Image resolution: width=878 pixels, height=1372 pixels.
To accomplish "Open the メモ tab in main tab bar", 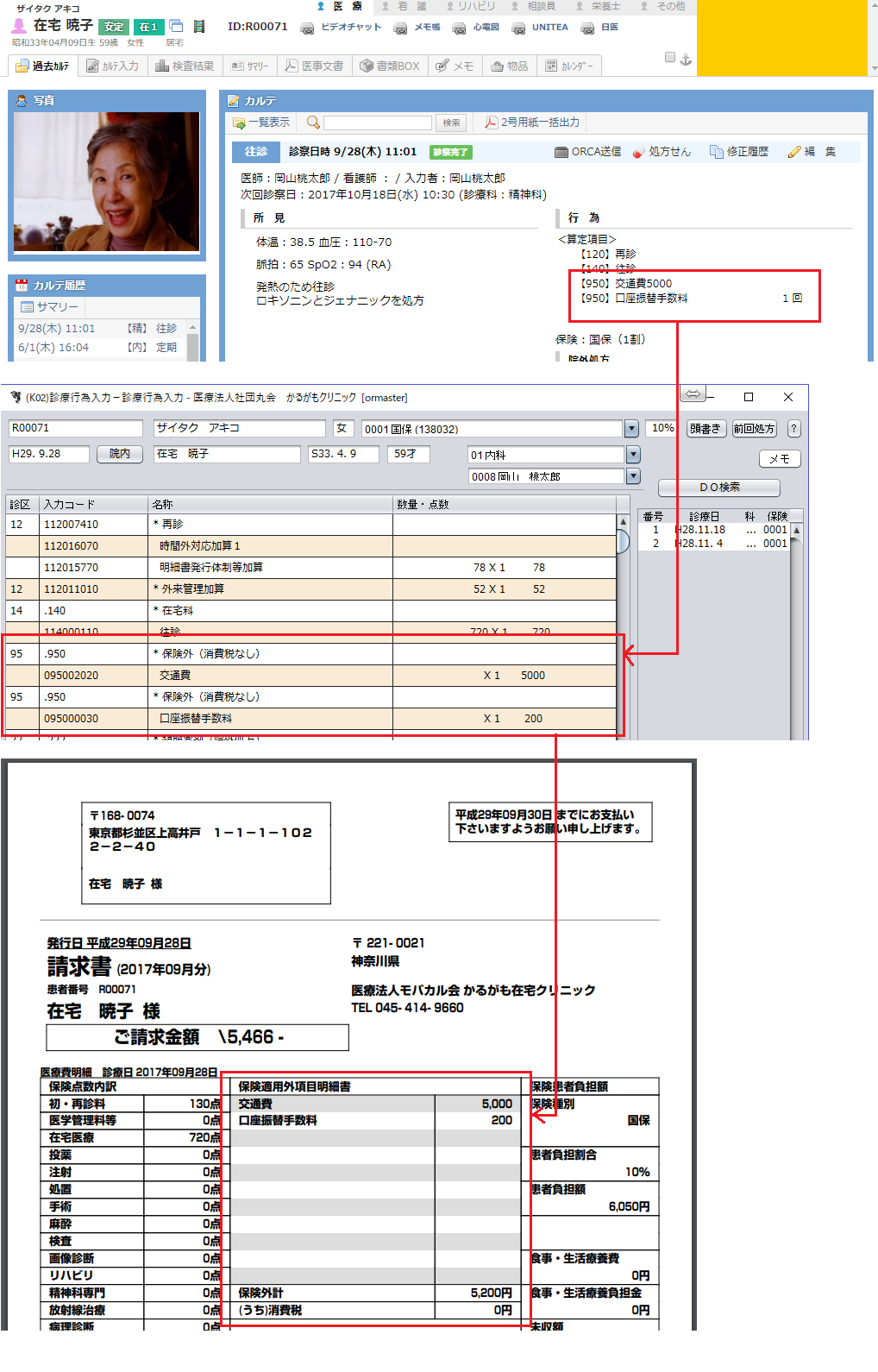I will click(x=455, y=66).
